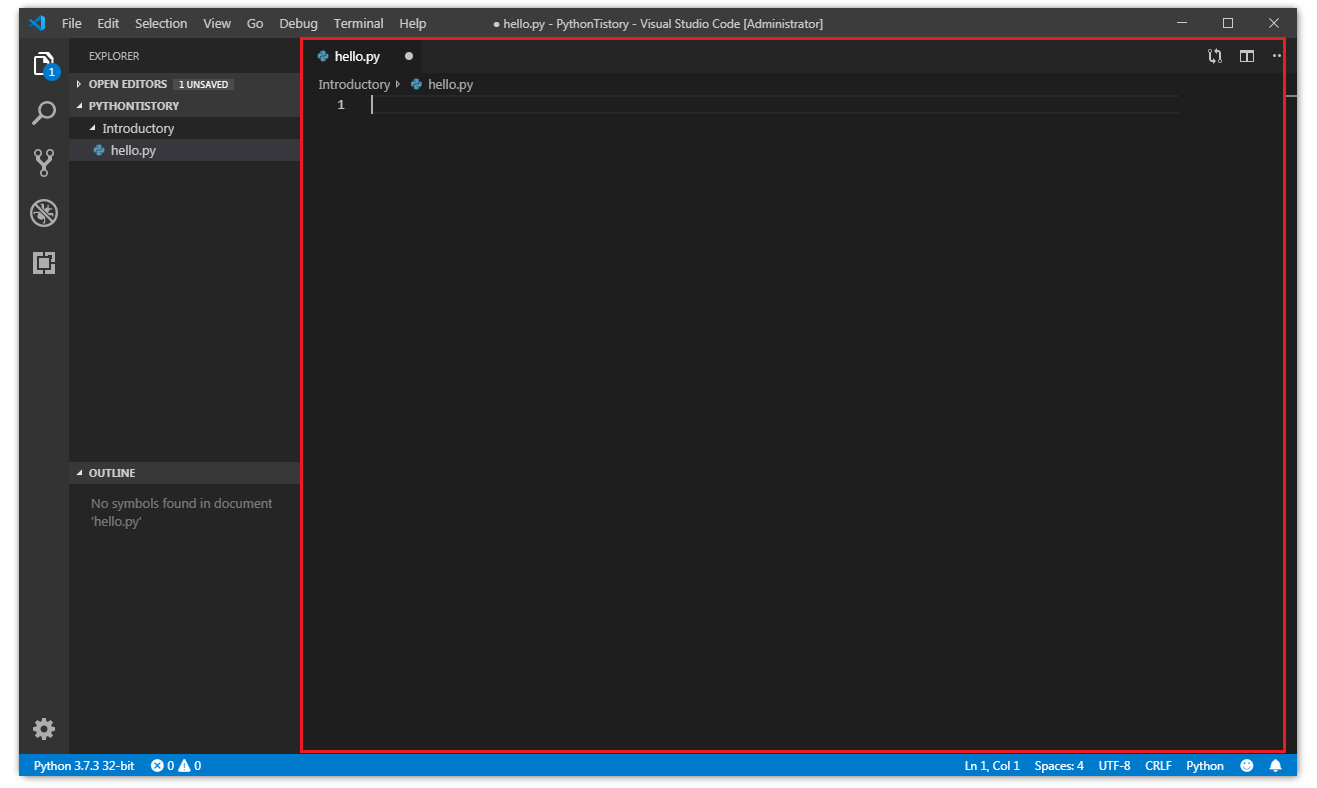Screen dimensions: 1317x788
Task: Open the Search view icon
Action: tap(44, 113)
